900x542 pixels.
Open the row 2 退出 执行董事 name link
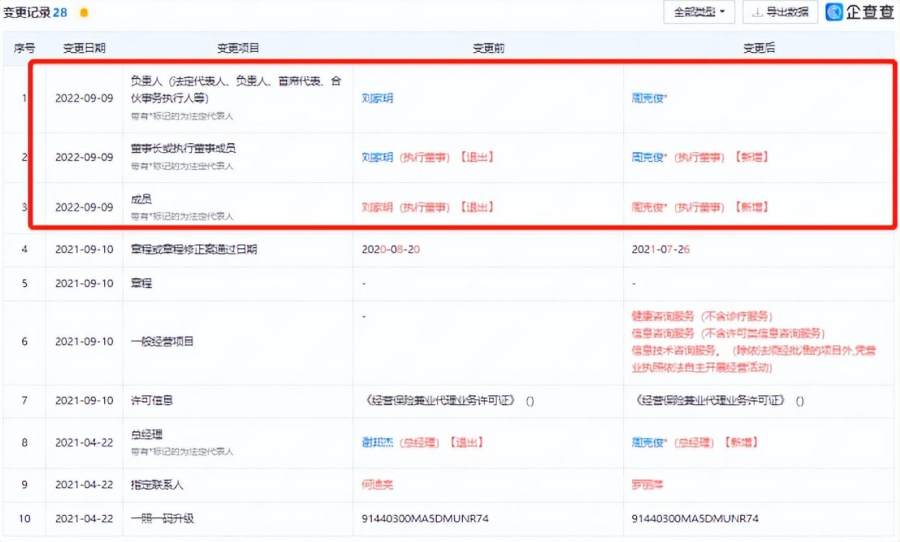coord(377,157)
